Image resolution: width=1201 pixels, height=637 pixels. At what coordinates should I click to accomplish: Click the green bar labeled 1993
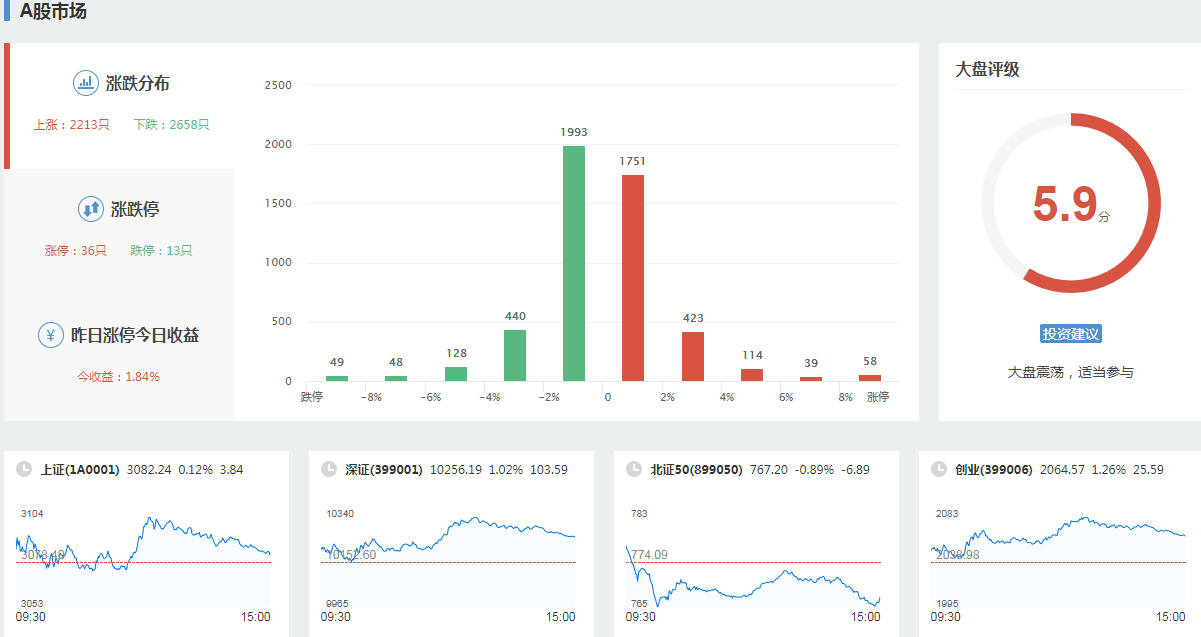pos(574,264)
